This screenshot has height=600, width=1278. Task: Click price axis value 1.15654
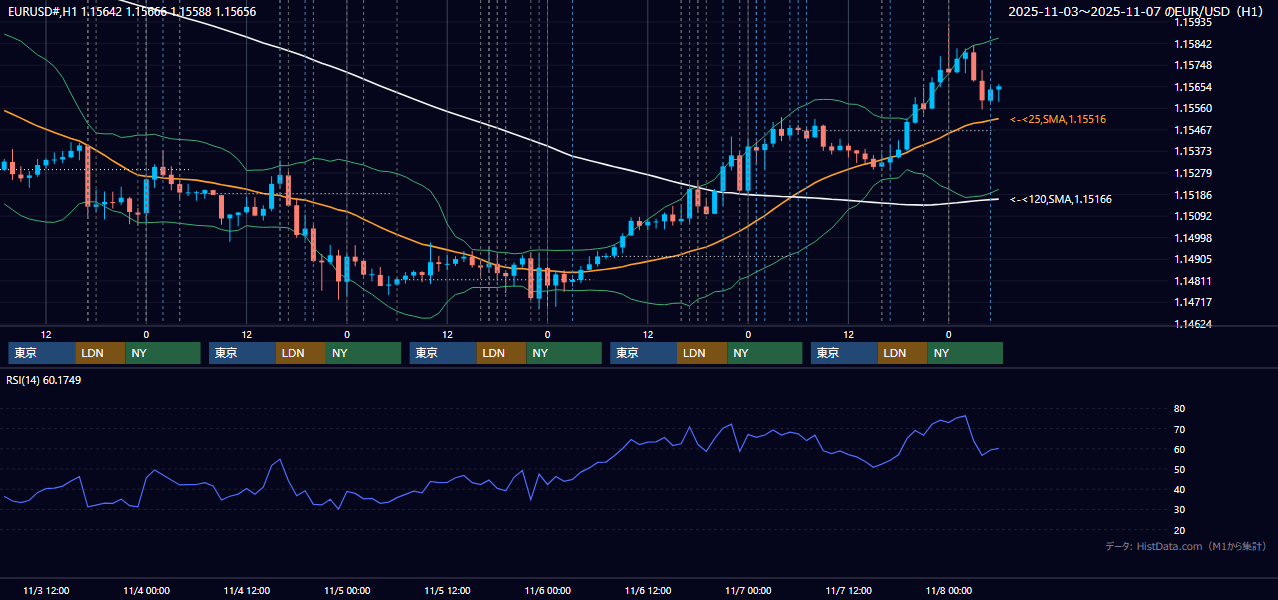tap(1192, 87)
